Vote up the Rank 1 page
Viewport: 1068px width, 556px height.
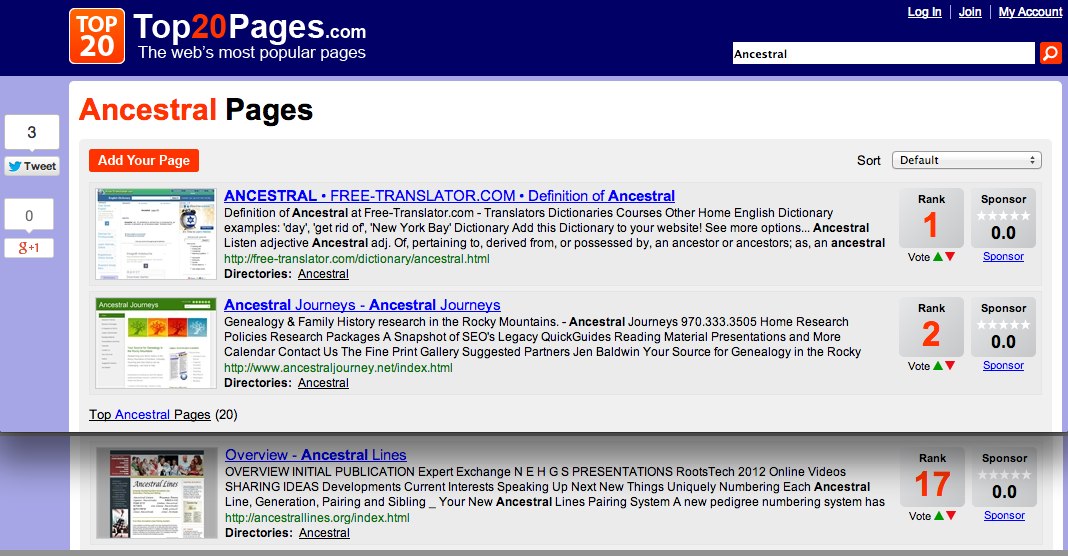tap(938, 257)
